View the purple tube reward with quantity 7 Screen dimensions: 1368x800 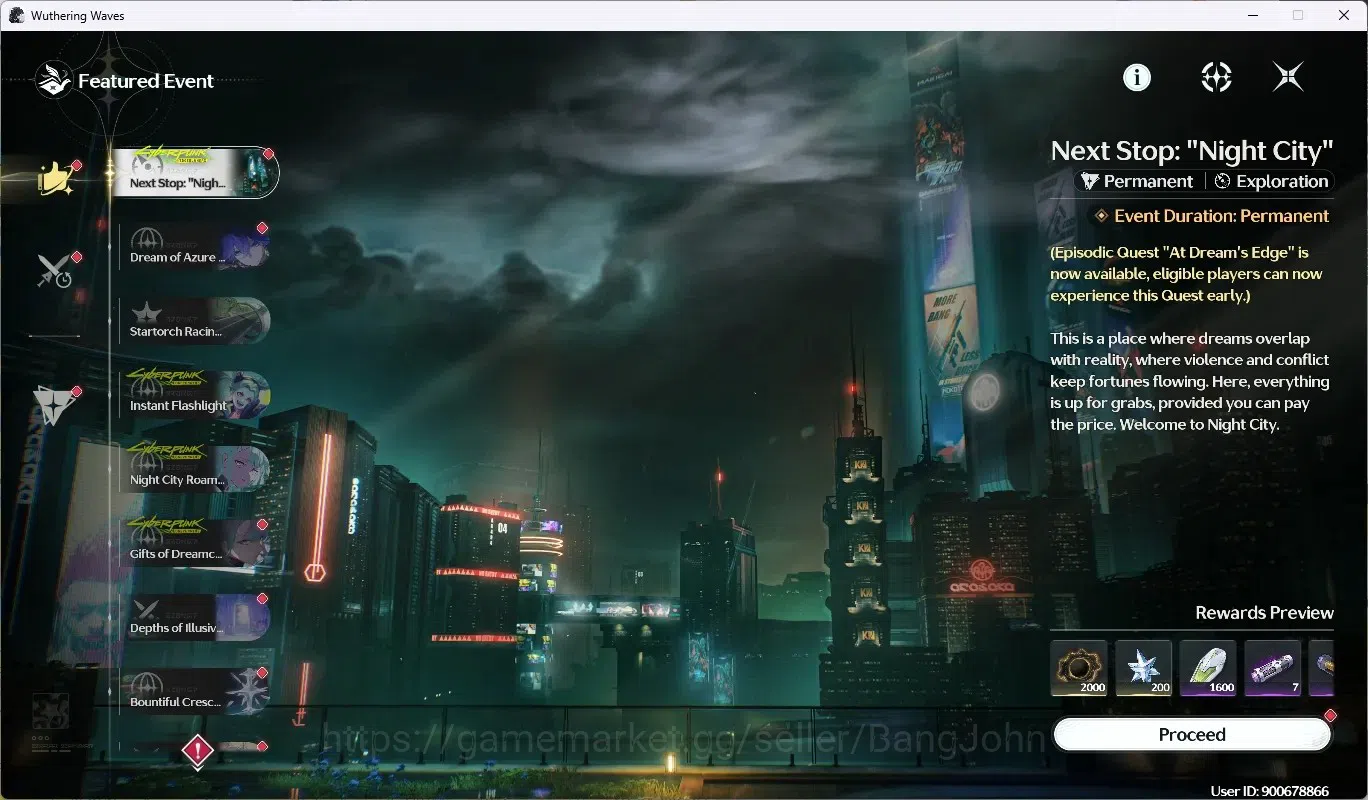[x=1273, y=668]
